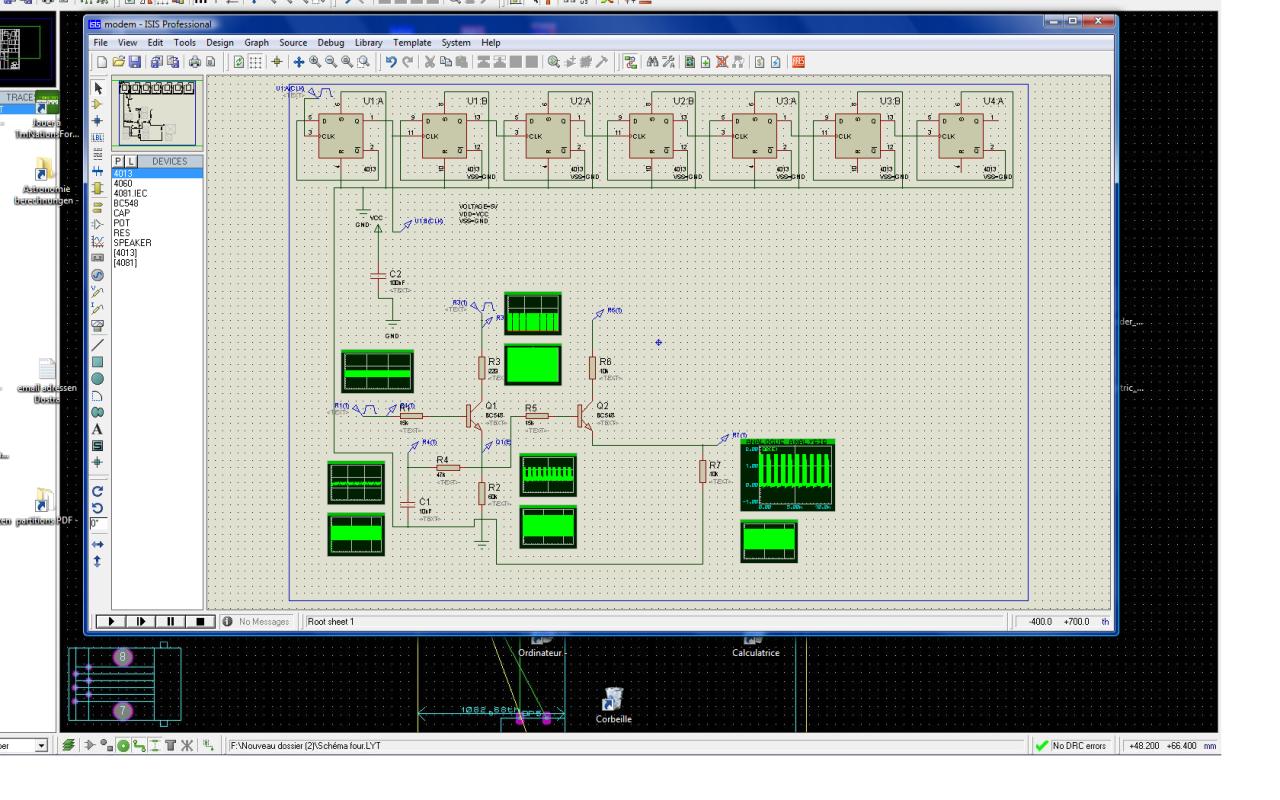
Task: Open the Library menu
Action: (x=368, y=43)
